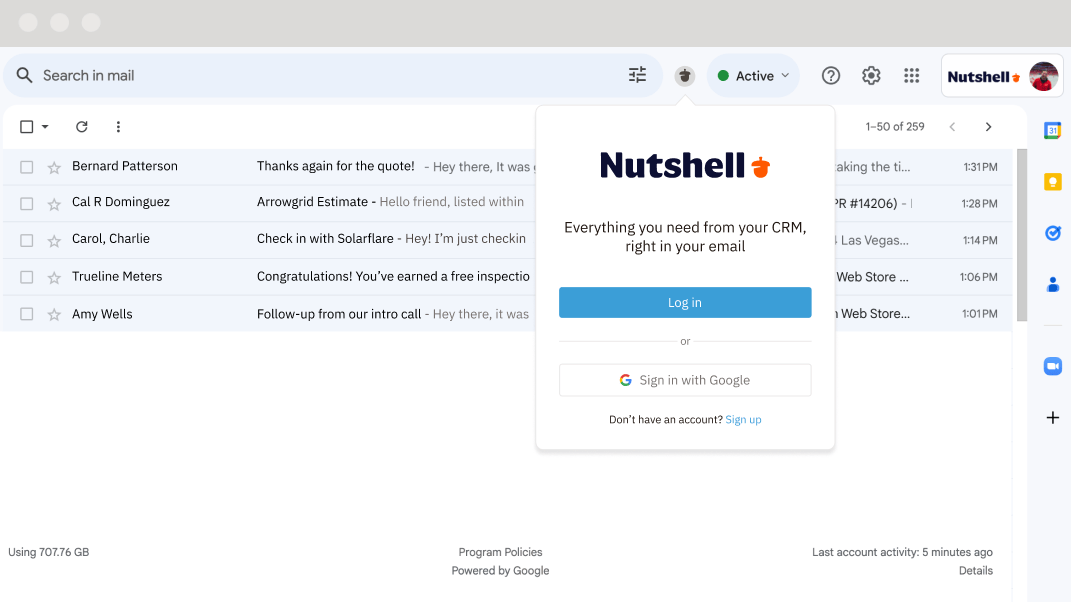The width and height of the screenshot is (1071, 602).
Task: Click the Sign up link
Action: click(x=743, y=419)
